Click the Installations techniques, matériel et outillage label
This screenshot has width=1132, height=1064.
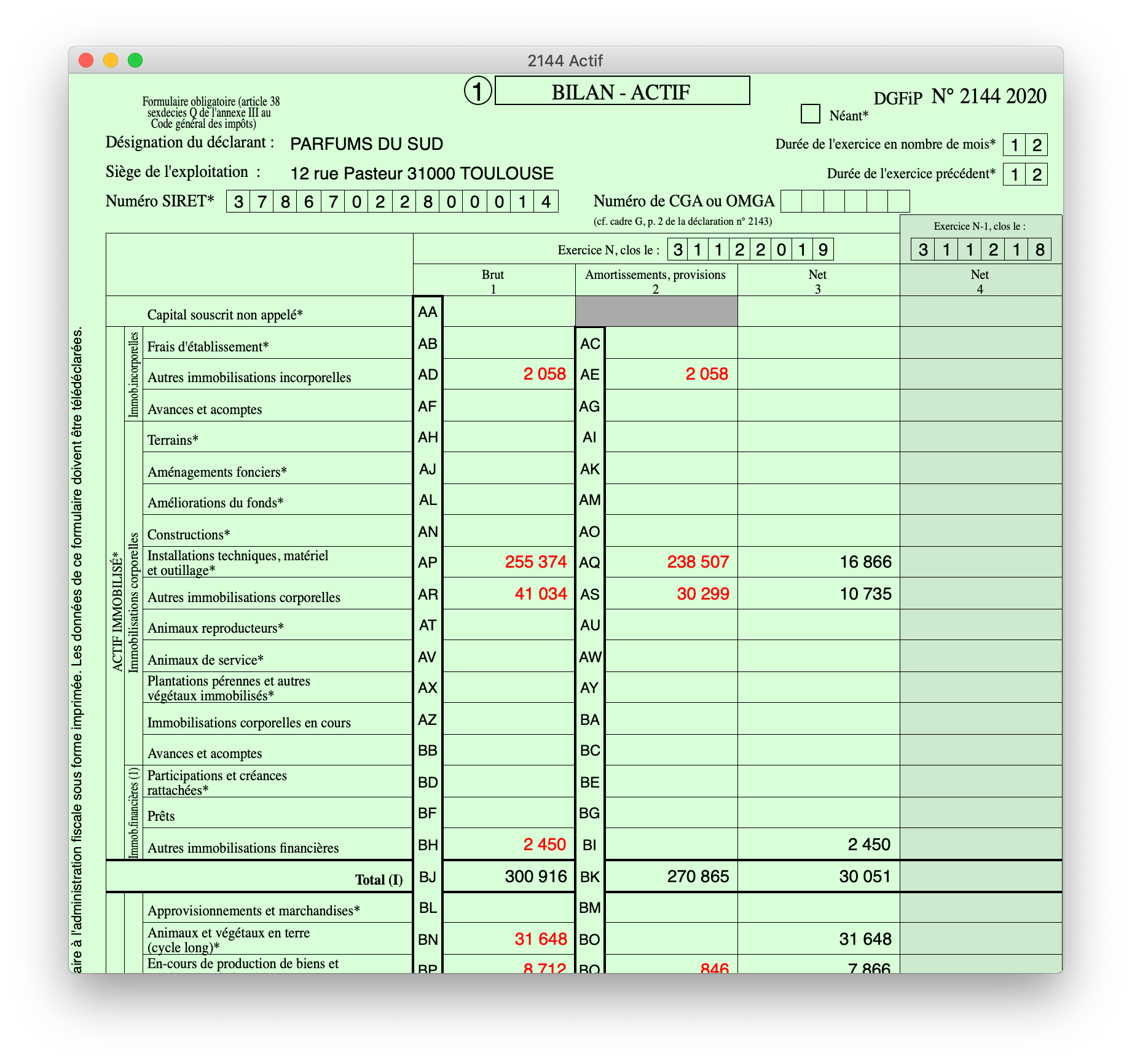pyautogui.click(x=238, y=563)
